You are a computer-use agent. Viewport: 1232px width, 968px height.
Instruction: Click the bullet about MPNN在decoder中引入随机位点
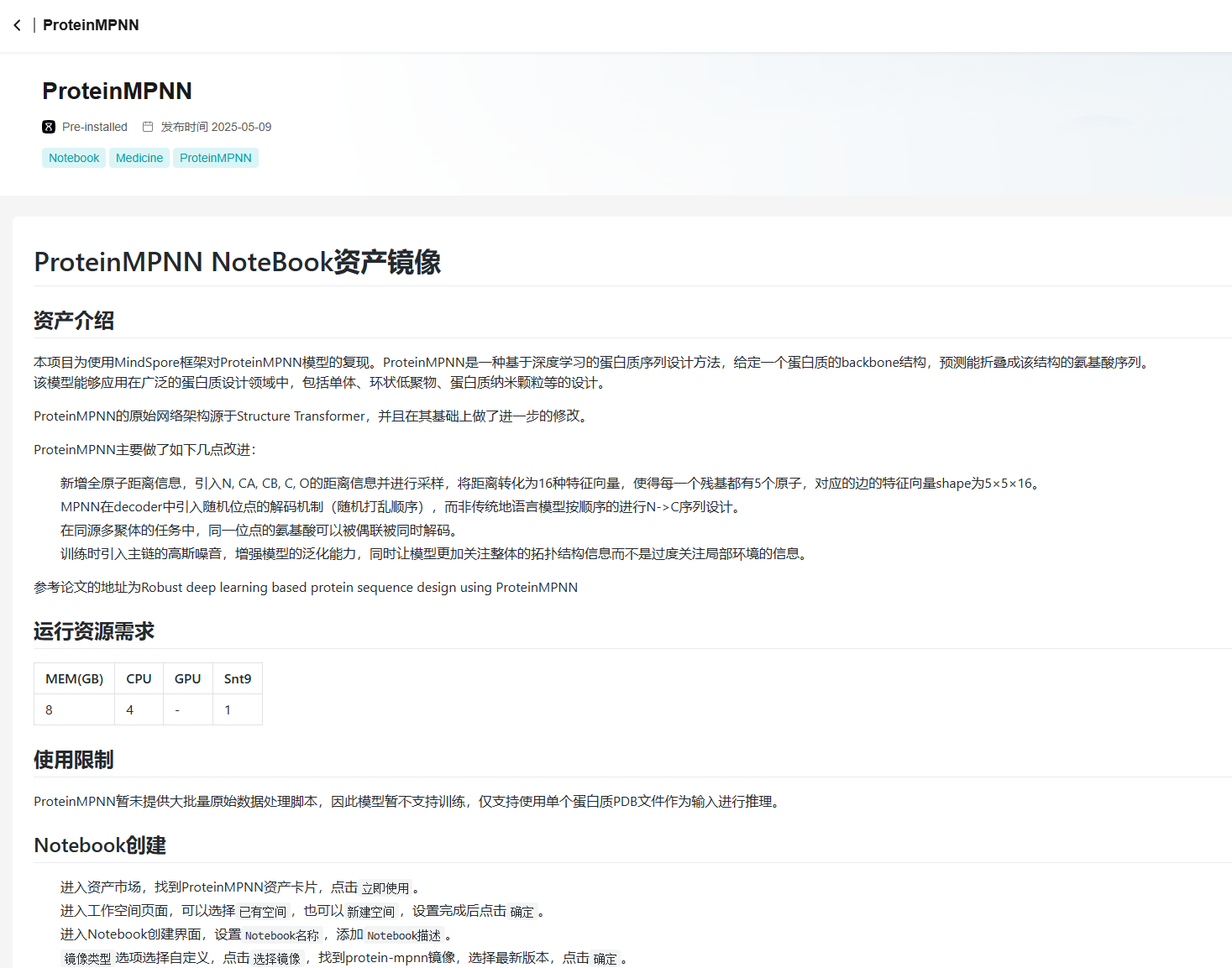point(402,507)
